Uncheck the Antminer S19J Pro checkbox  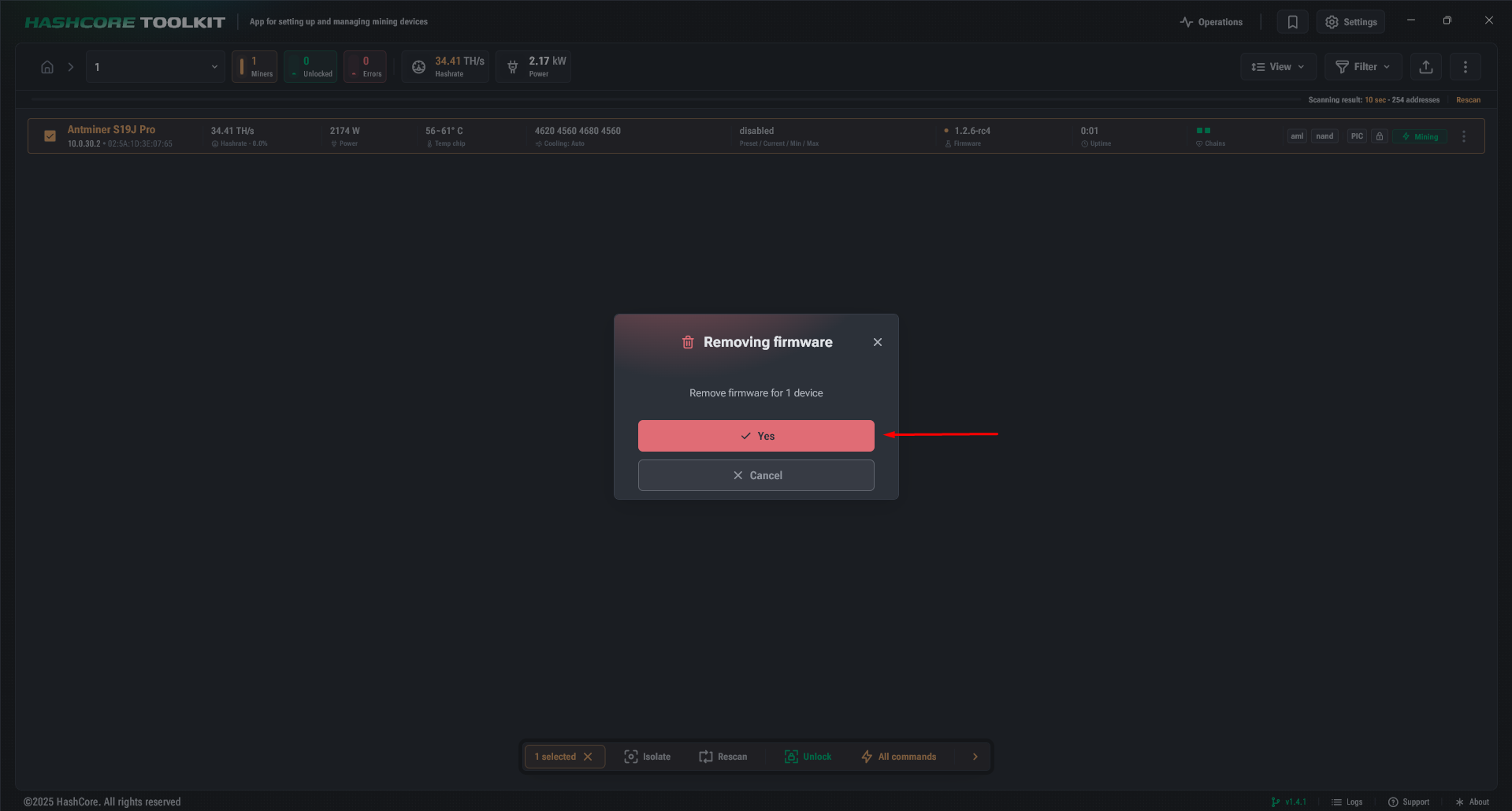(x=50, y=136)
